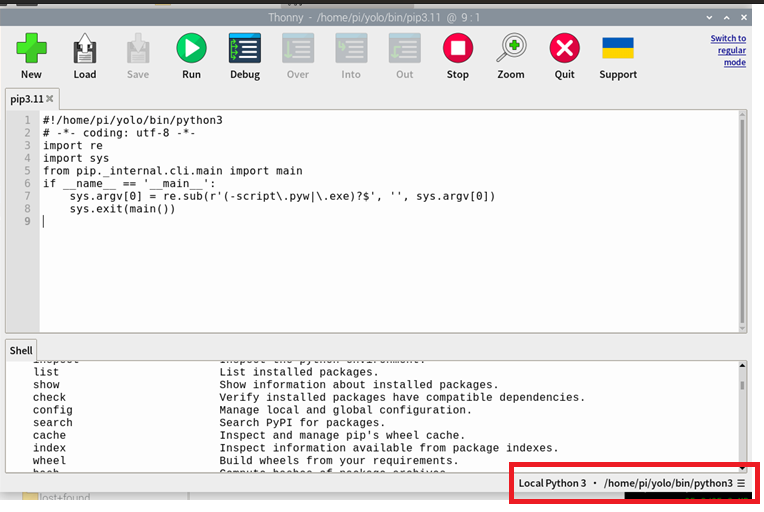Stop the running program

click(458, 48)
